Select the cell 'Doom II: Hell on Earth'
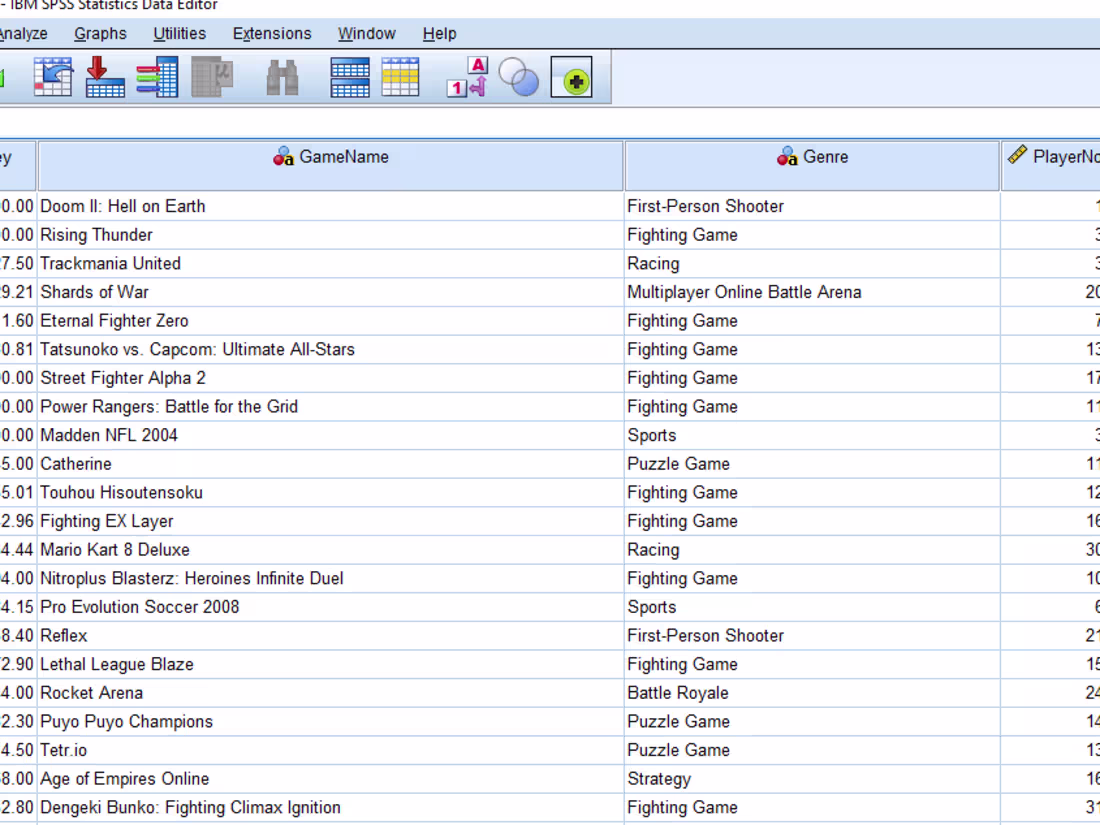1100x825 pixels. point(330,206)
